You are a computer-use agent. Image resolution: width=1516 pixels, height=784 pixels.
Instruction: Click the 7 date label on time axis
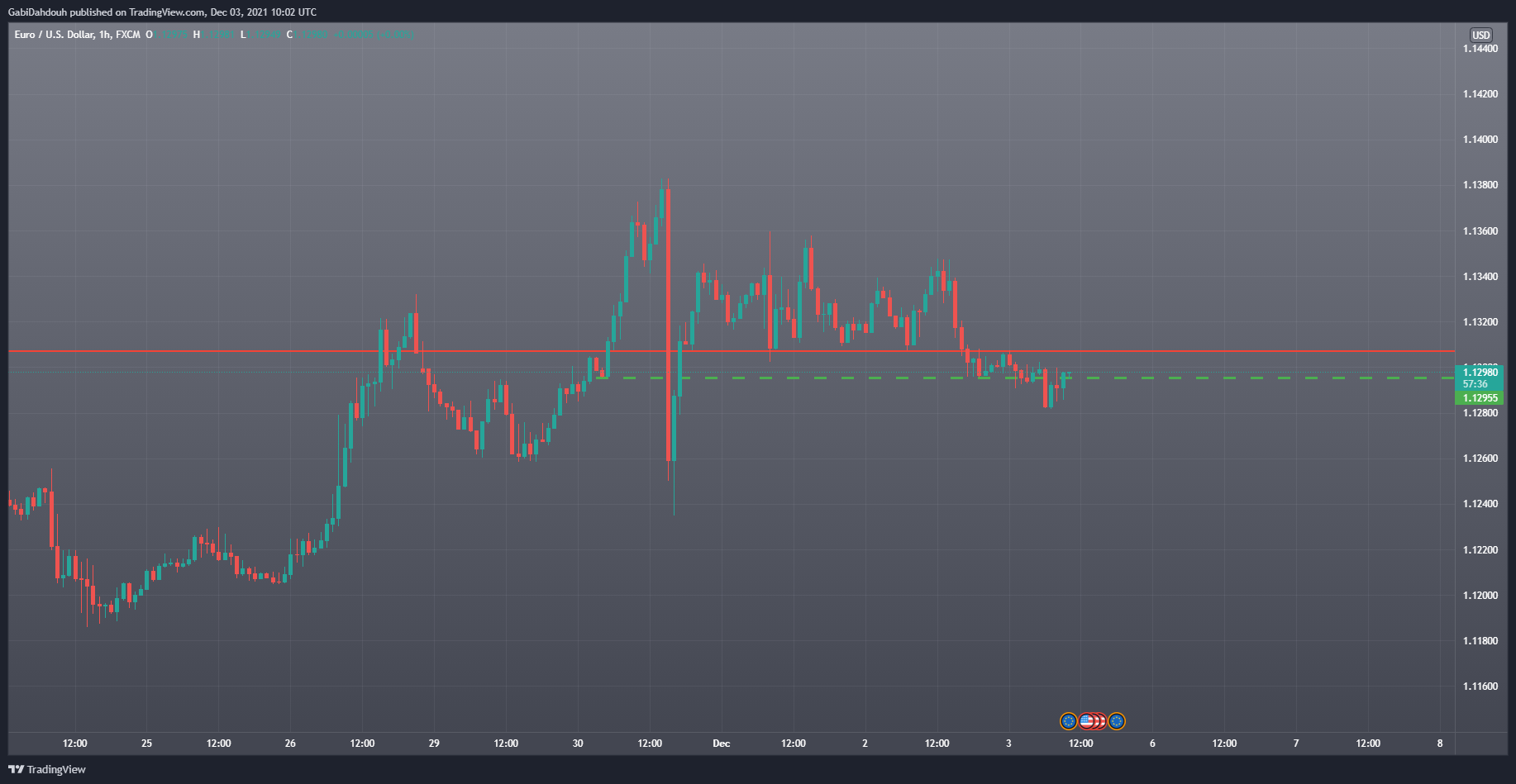point(1296,744)
